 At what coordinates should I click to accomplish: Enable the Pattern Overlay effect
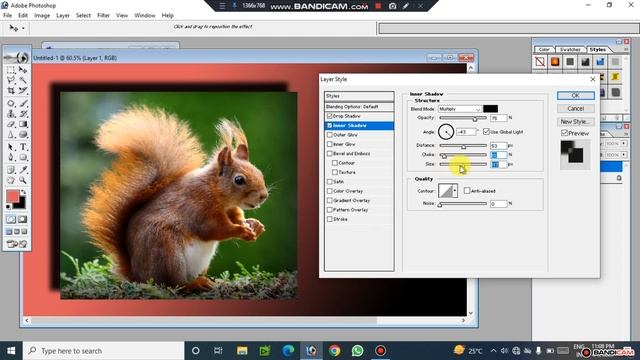330,210
